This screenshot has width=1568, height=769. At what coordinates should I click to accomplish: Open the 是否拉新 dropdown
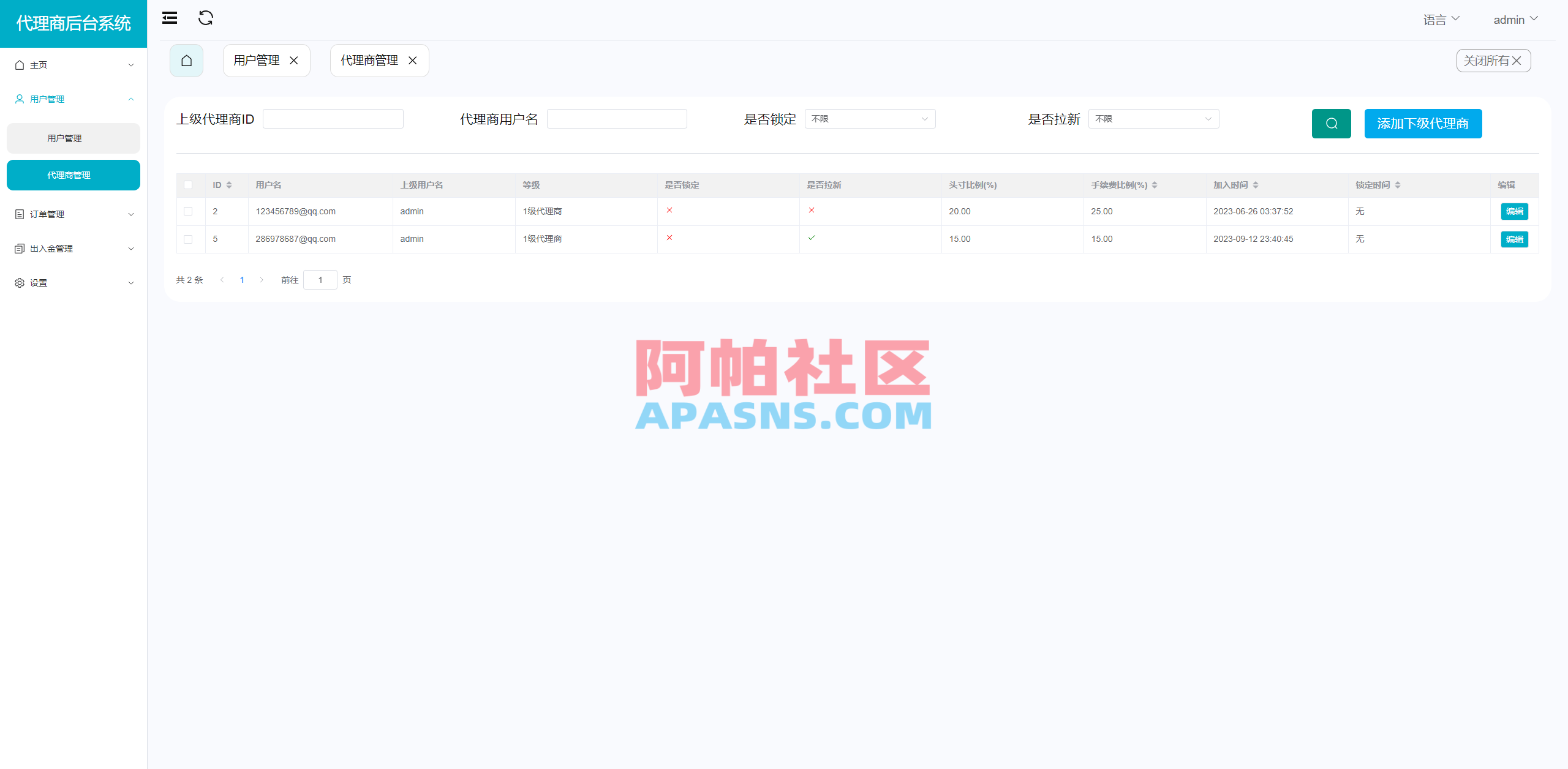[1153, 119]
